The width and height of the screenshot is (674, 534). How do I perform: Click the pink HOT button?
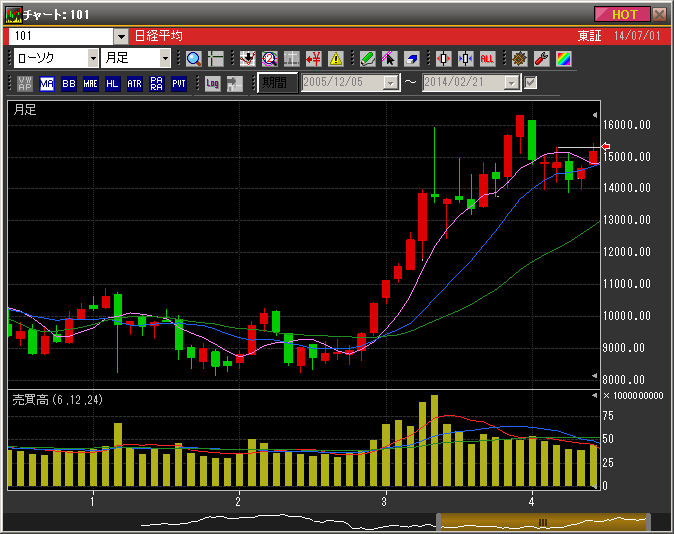coord(621,14)
